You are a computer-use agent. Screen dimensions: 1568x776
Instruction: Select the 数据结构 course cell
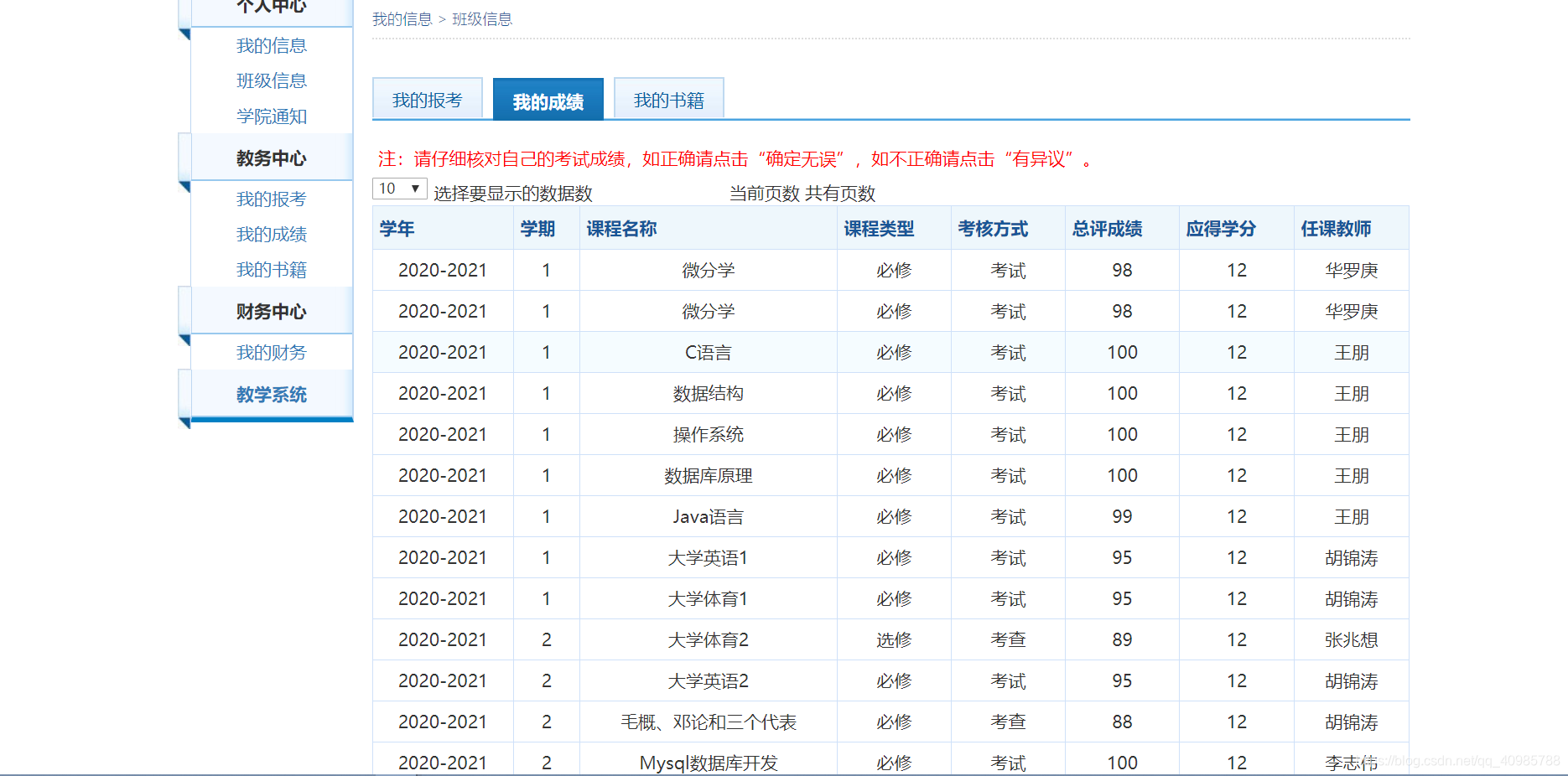pos(709,393)
